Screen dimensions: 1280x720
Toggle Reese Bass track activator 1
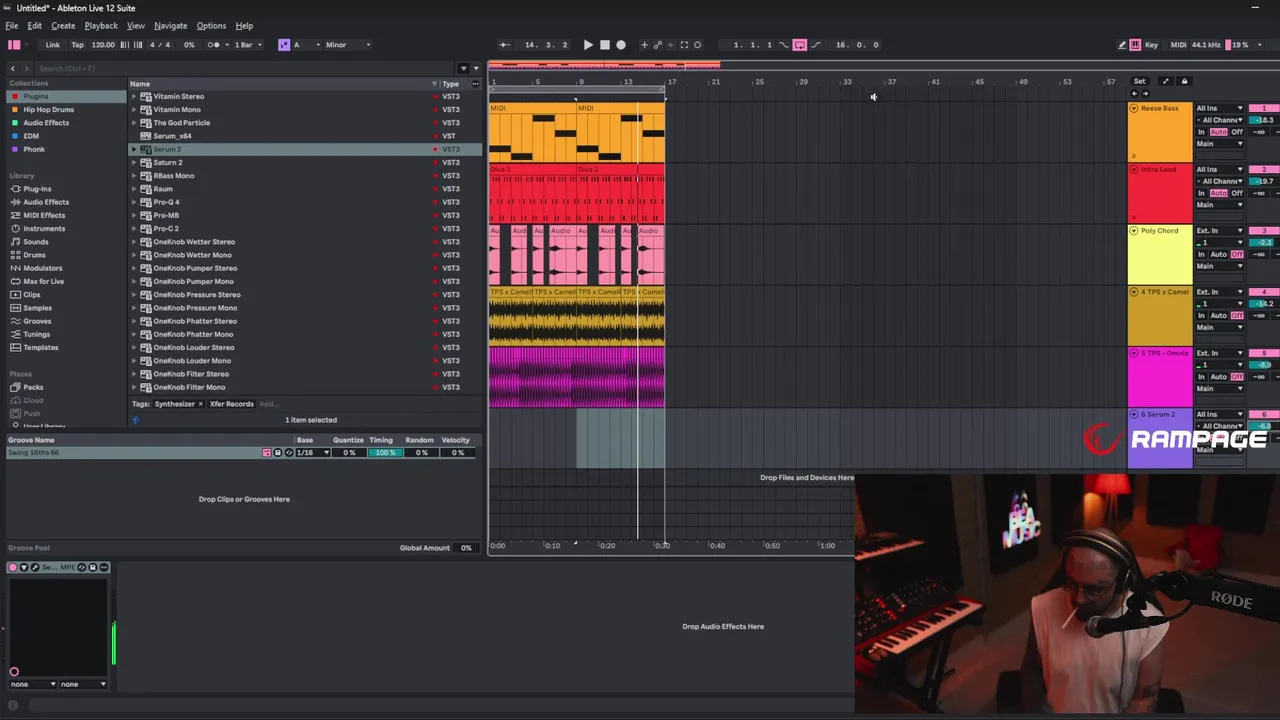click(1264, 108)
